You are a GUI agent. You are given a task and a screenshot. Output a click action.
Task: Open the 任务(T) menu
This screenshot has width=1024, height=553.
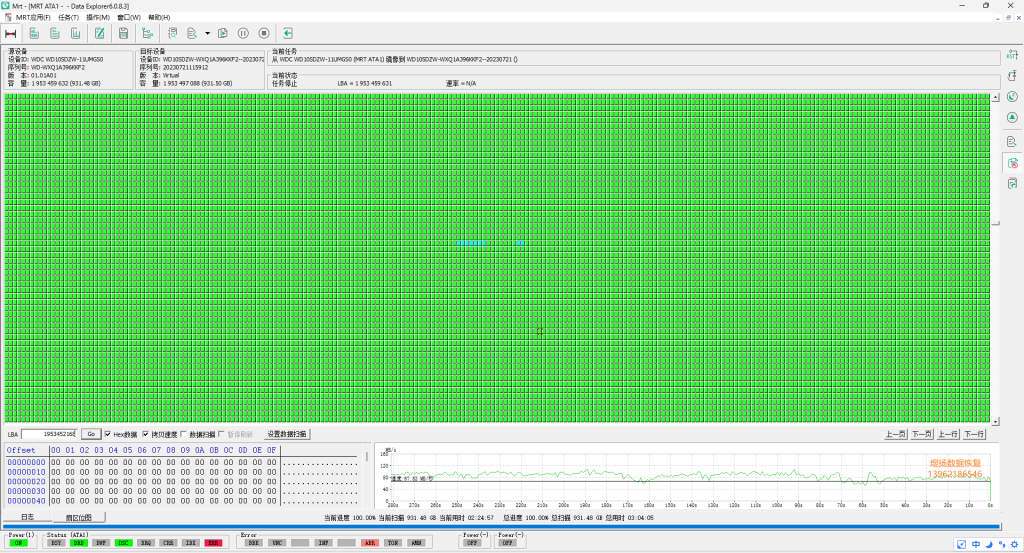pos(68,17)
